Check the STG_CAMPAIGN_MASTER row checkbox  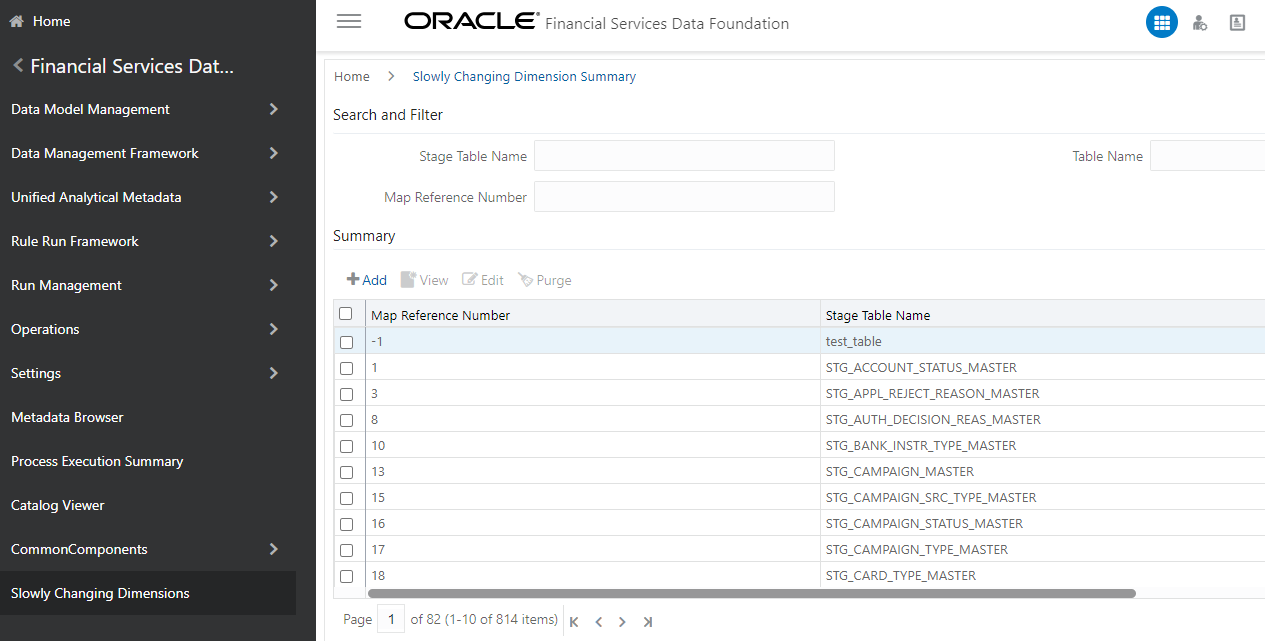(347, 472)
